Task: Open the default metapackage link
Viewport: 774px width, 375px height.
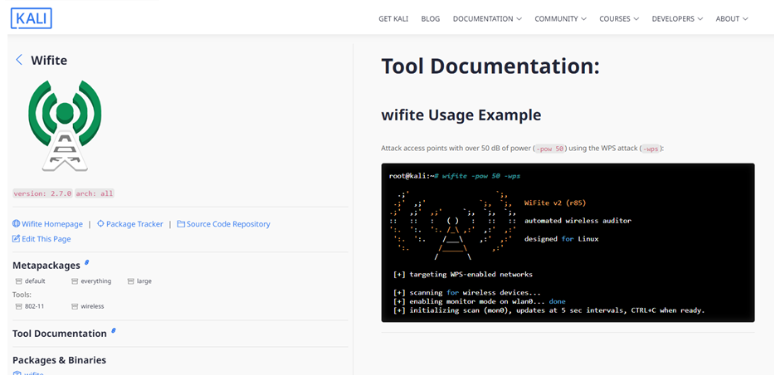Action: pyautogui.click(x=35, y=281)
